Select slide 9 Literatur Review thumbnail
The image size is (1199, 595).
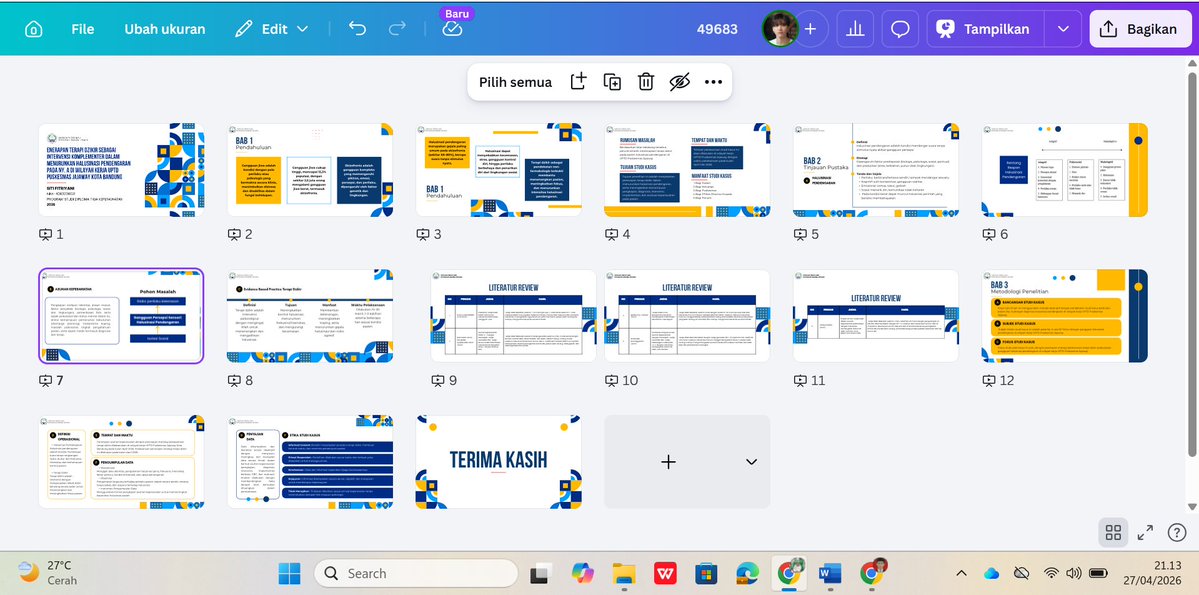(x=513, y=316)
